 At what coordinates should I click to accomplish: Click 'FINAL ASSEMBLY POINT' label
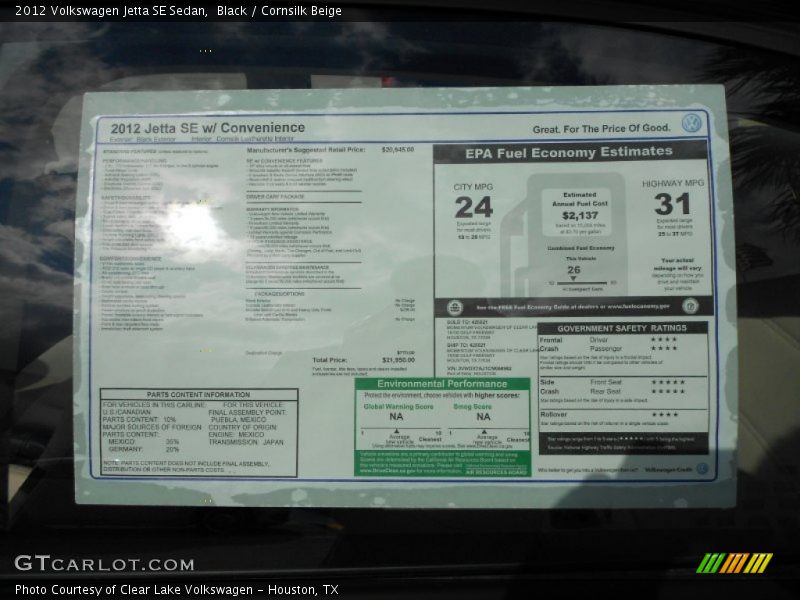[x=247, y=412]
